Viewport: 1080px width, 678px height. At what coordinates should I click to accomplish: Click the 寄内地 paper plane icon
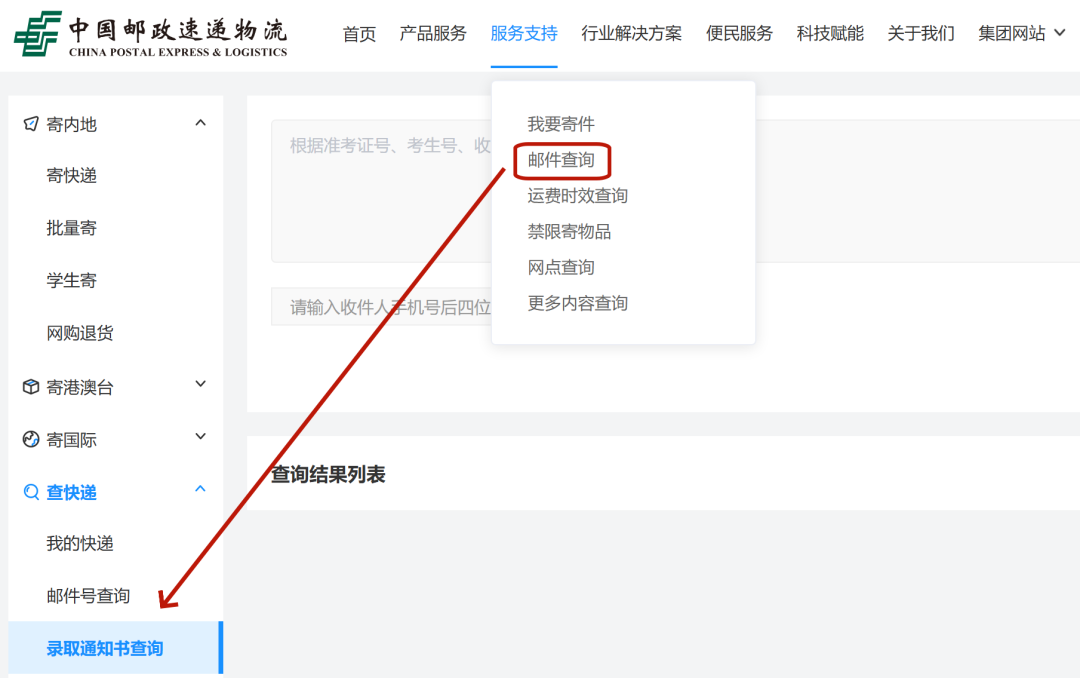pos(31,124)
